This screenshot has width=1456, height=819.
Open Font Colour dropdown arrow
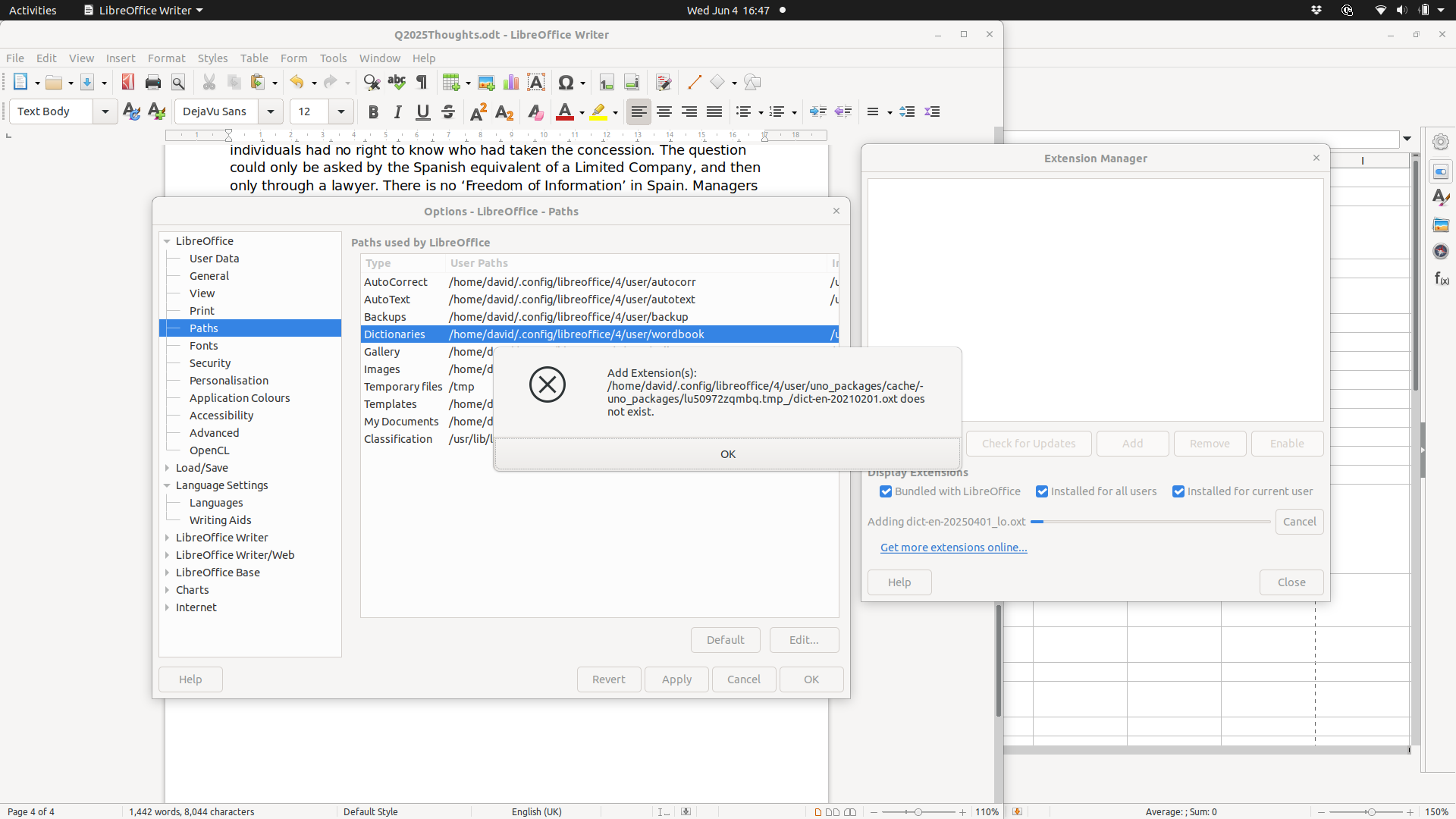[582, 112]
